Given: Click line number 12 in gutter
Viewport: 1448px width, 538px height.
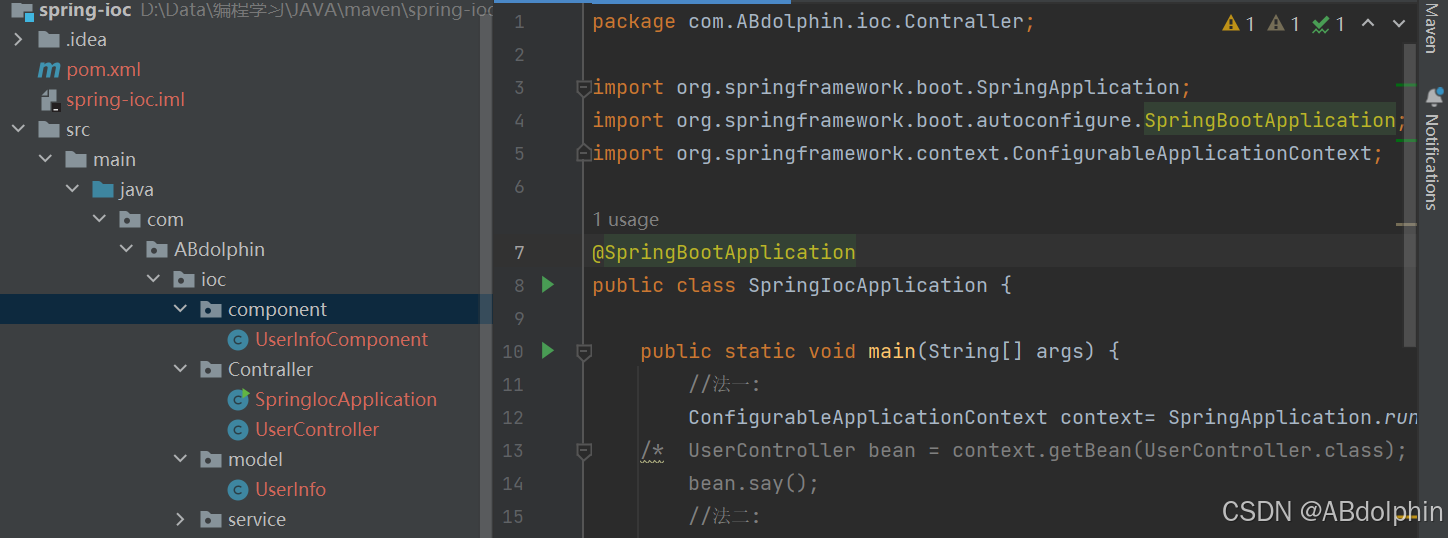Looking at the screenshot, I should [513, 418].
